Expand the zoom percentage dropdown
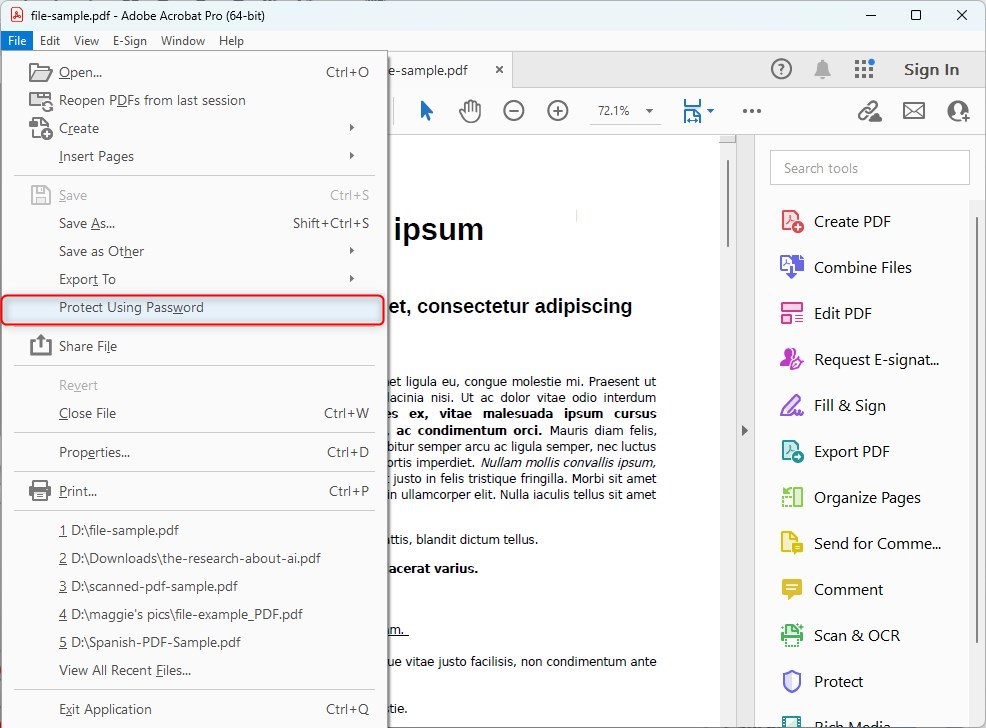 click(x=649, y=111)
